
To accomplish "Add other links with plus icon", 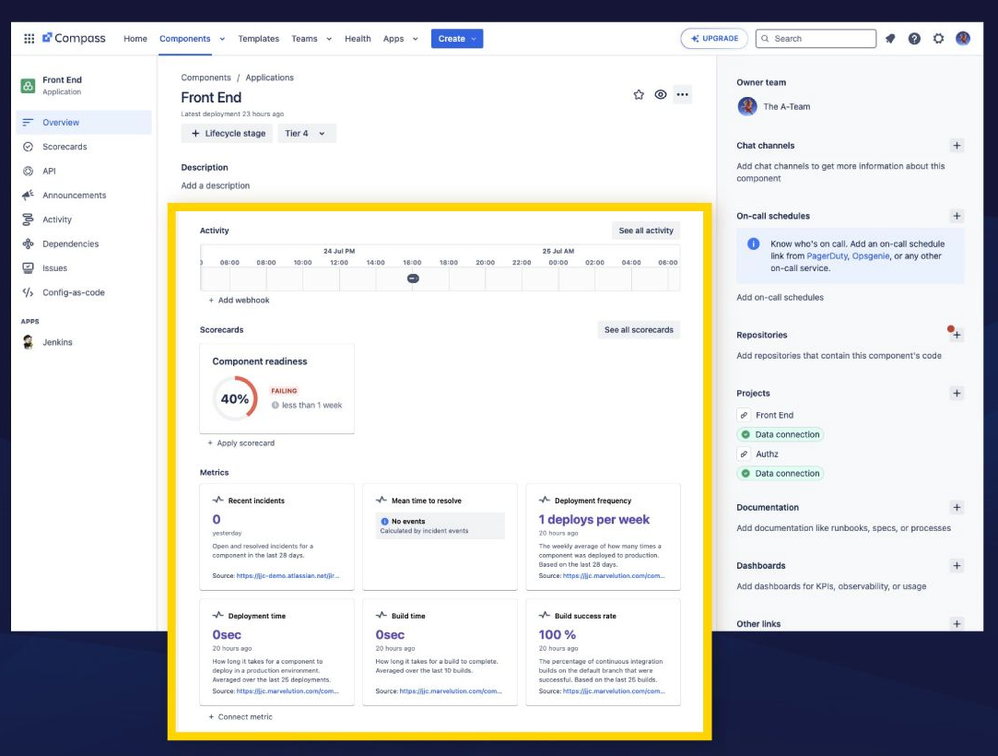I will tap(957, 624).
